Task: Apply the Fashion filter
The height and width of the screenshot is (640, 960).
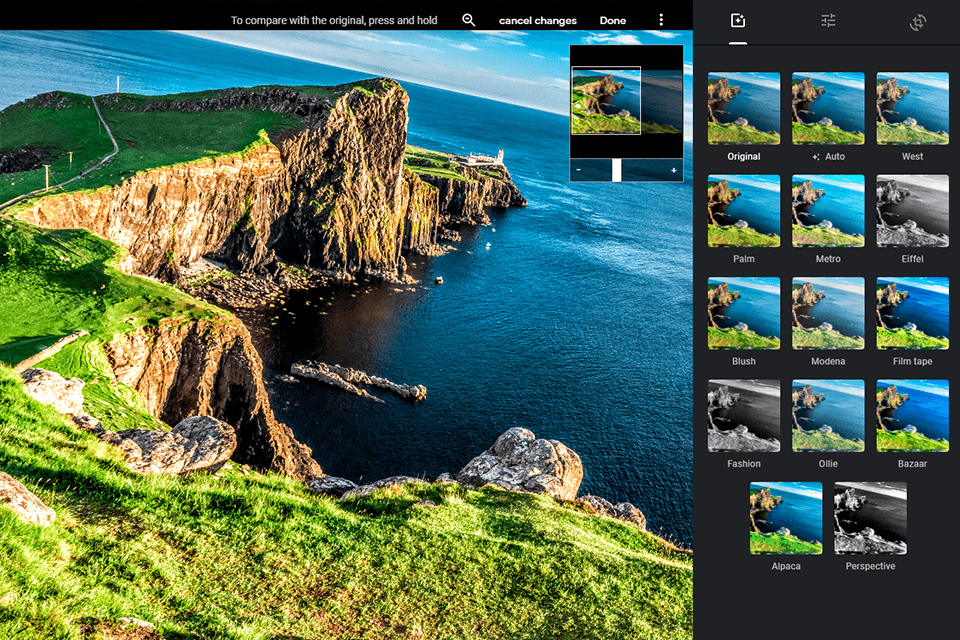Action: pyautogui.click(x=743, y=414)
